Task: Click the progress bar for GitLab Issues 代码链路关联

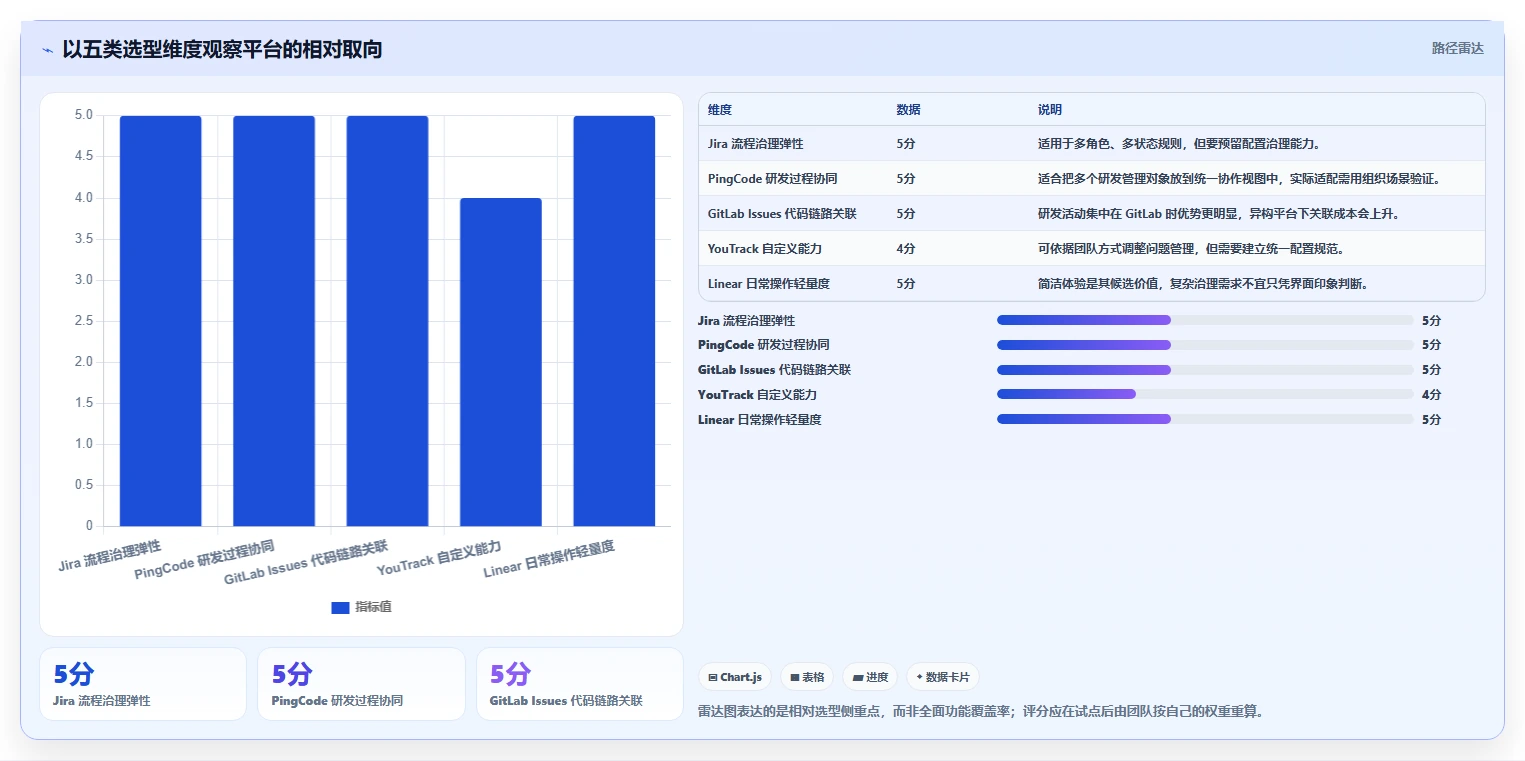Action: pyautogui.click(x=1205, y=370)
